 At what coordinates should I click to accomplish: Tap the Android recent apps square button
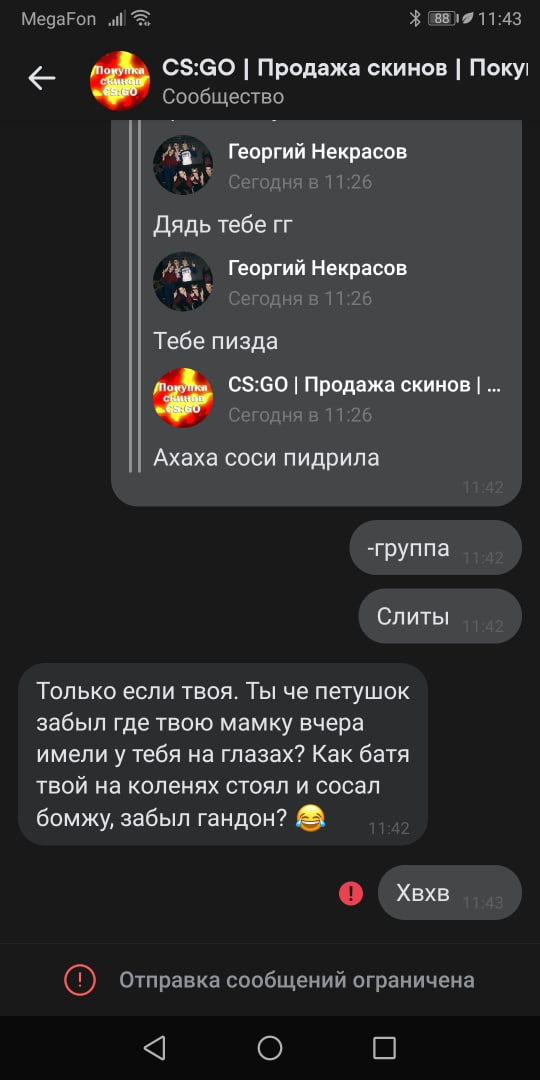[384, 1048]
